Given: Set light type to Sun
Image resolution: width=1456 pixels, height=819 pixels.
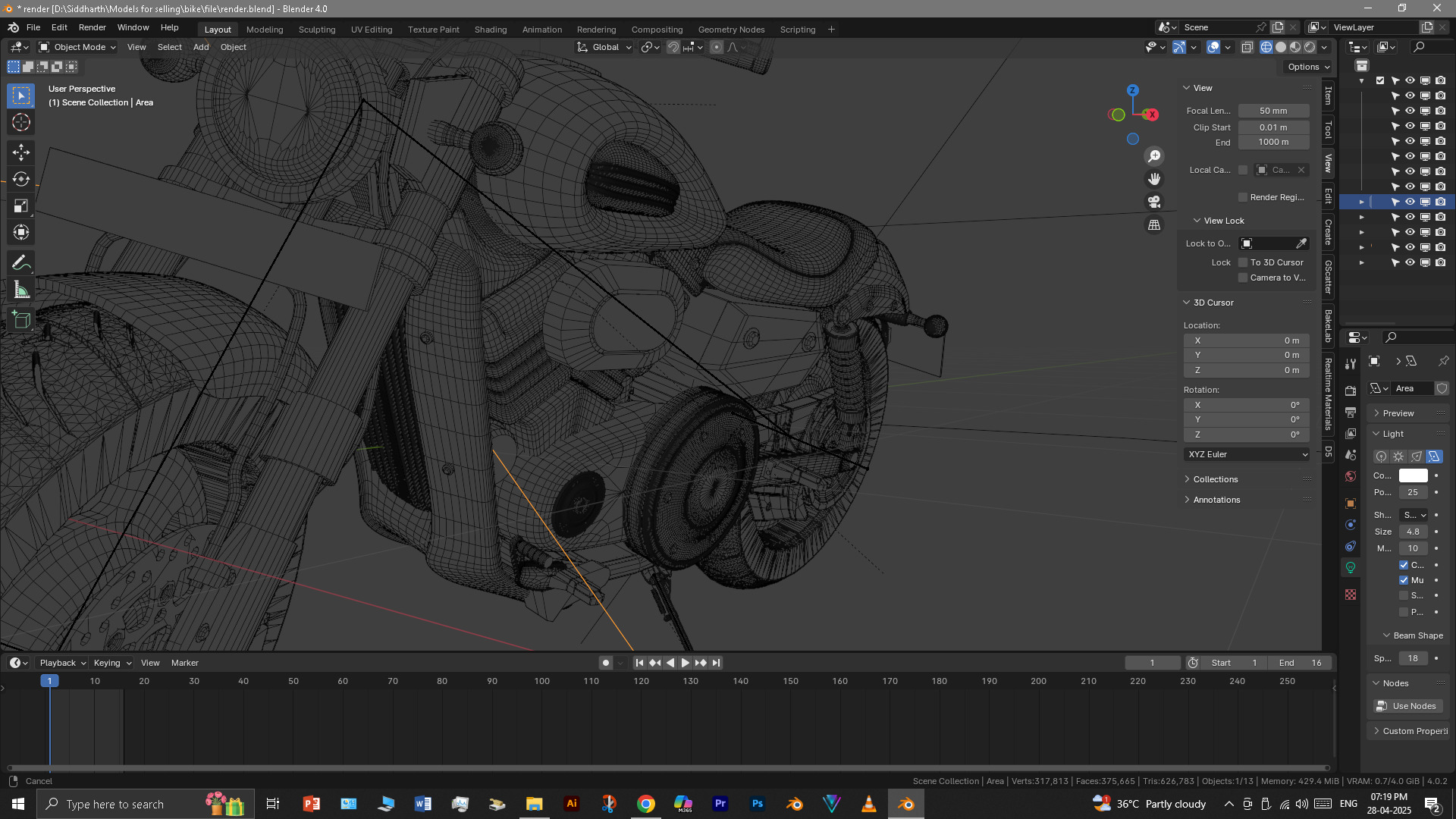Looking at the screenshot, I should pyautogui.click(x=1398, y=457).
